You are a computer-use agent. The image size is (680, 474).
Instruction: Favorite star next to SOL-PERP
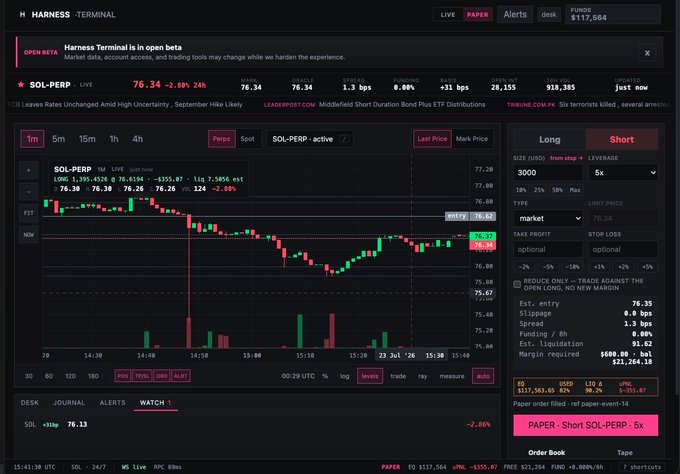[x=20, y=84]
